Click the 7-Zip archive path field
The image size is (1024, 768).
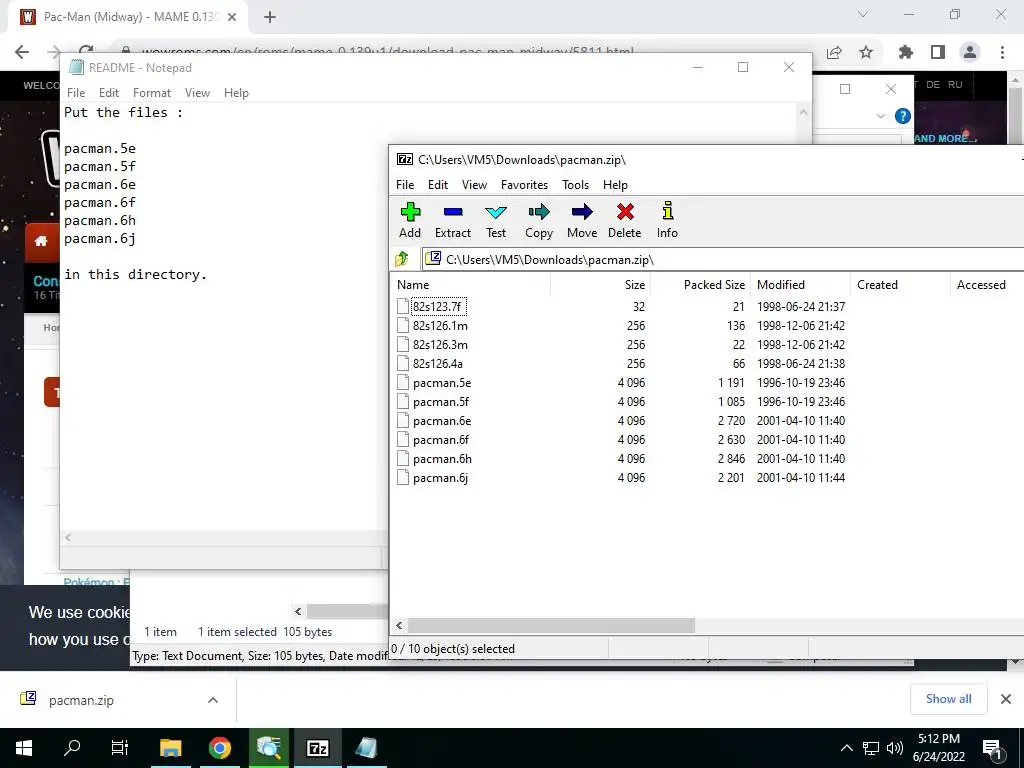pyautogui.click(x=723, y=259)
